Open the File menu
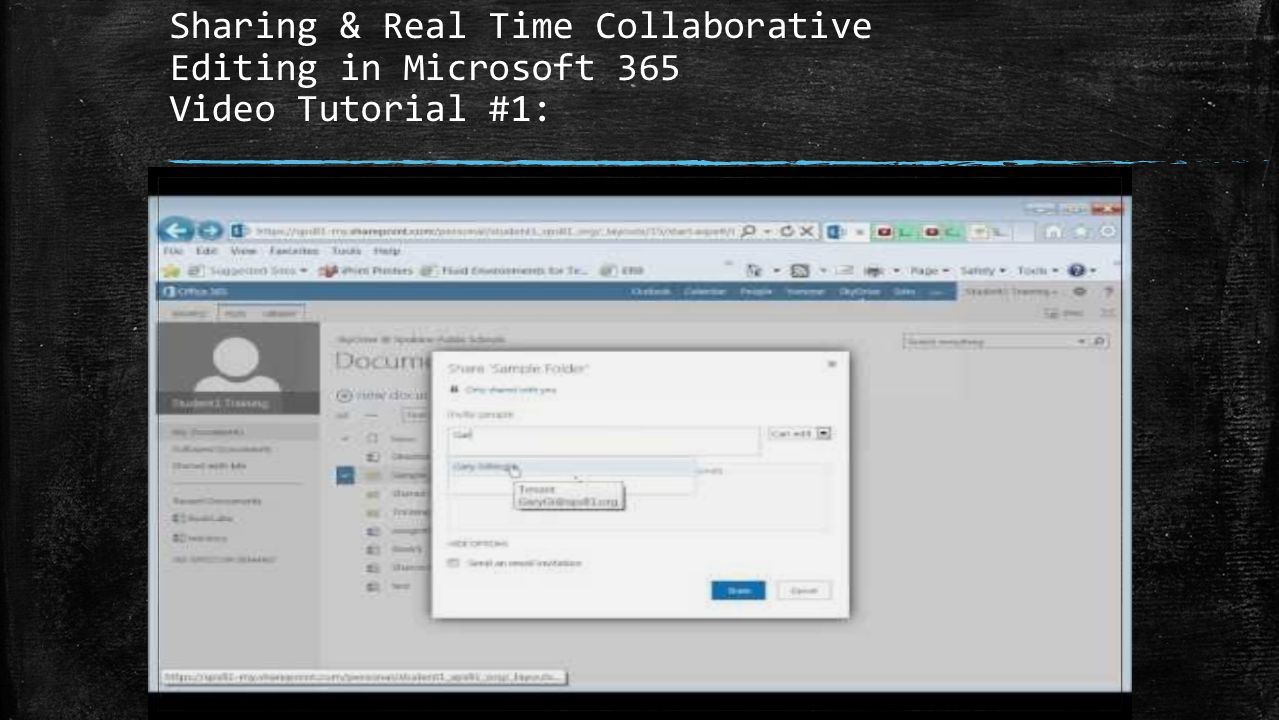The height and width of the screenshot is (720, 1279). point(171,252)
